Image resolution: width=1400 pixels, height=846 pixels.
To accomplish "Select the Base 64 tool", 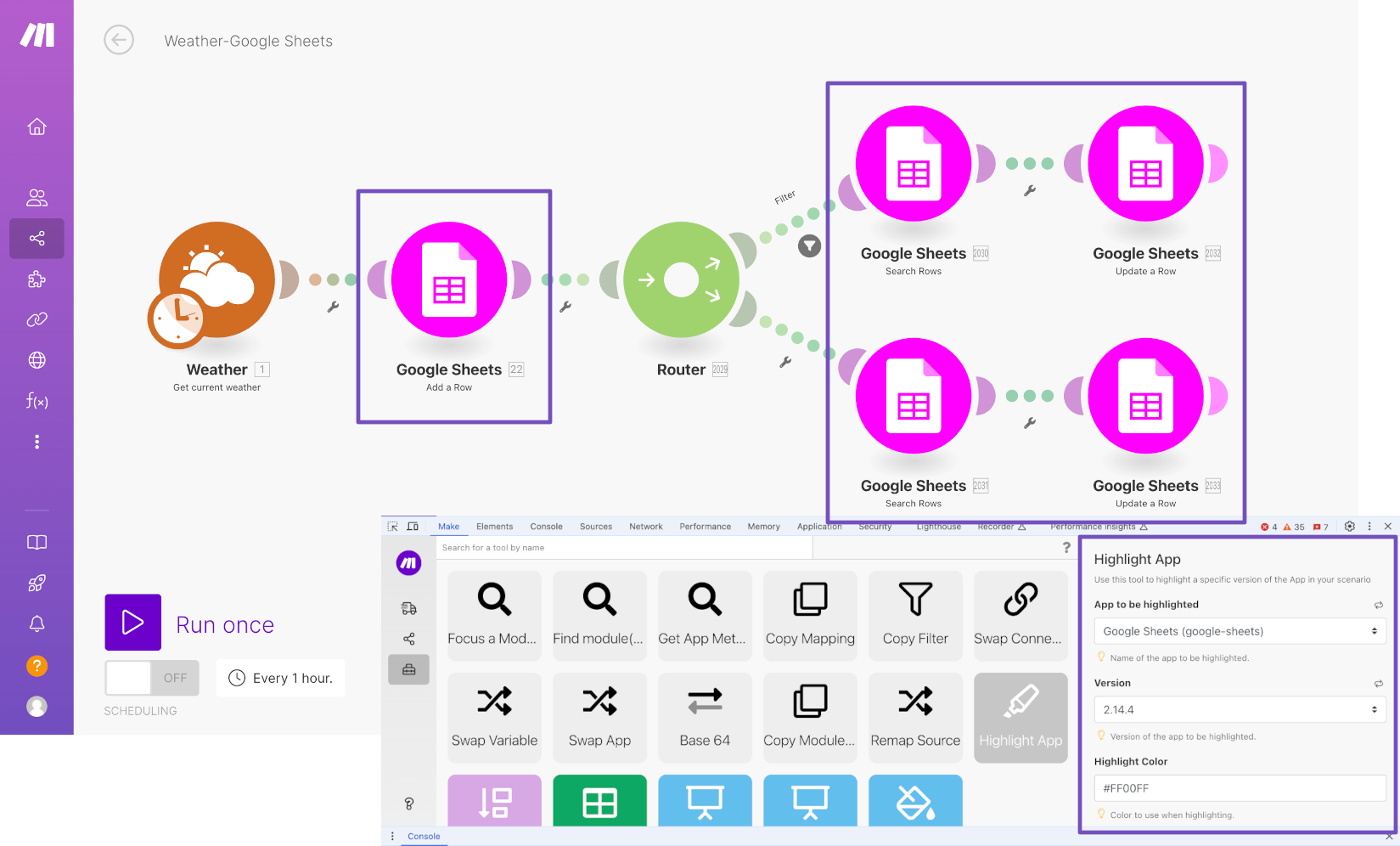I will click(705, 718).
